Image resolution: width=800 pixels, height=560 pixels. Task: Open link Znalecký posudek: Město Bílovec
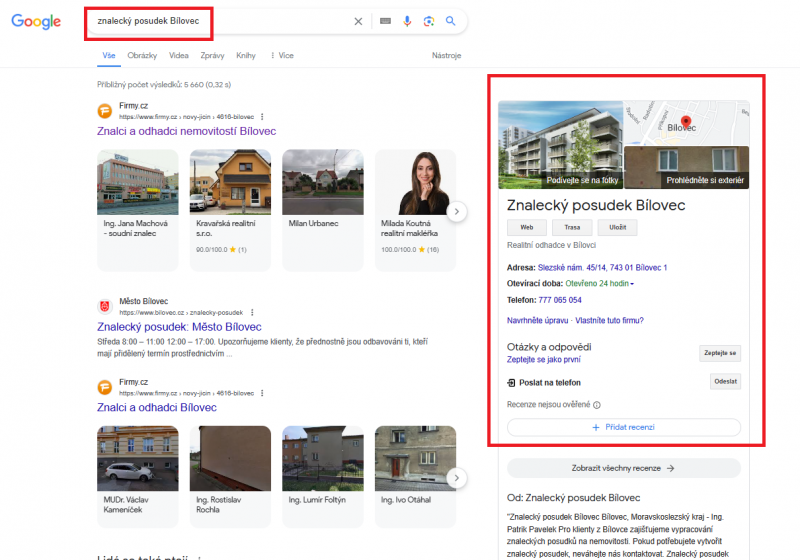click(x=179, y=327)
